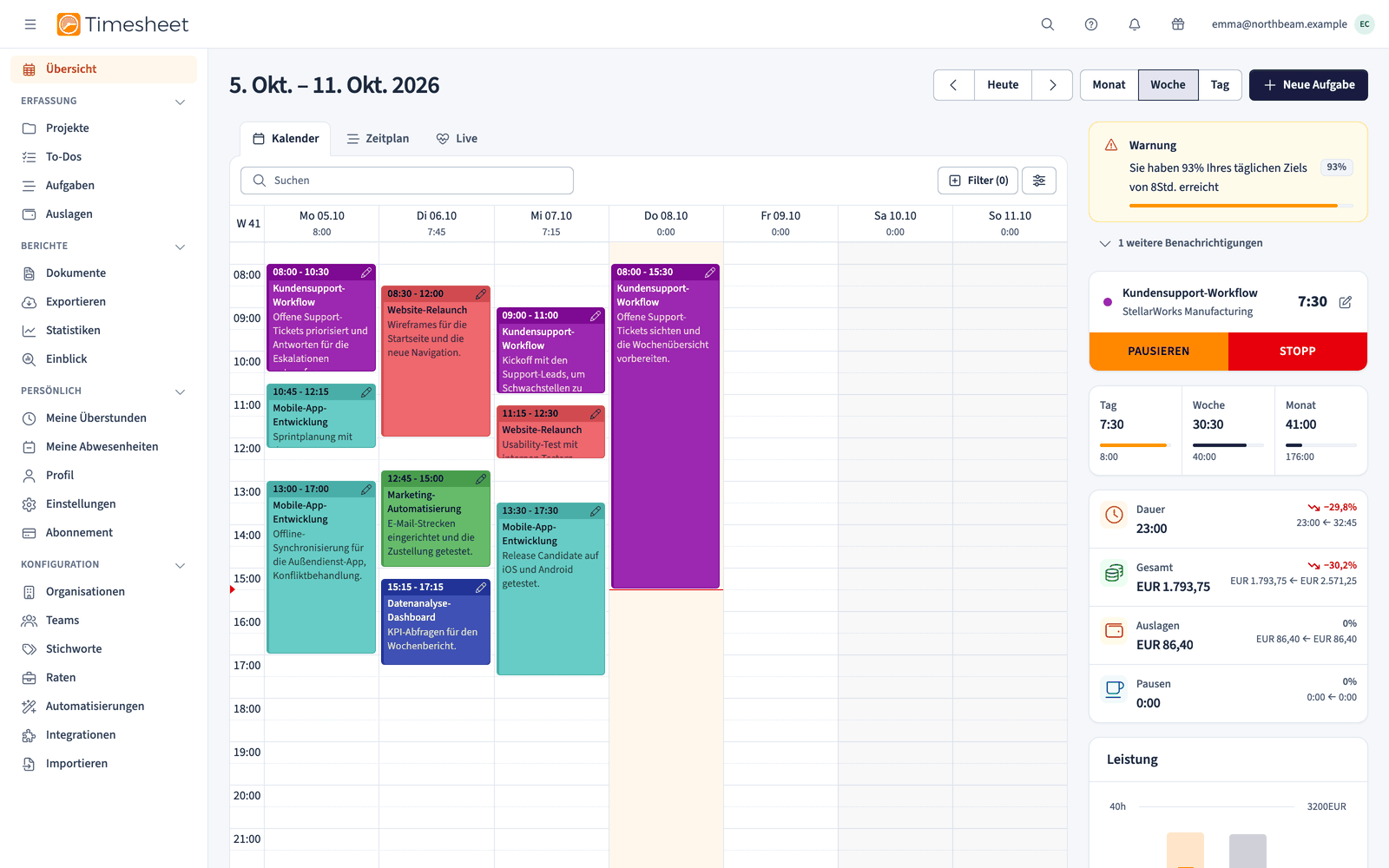Open the notifications bell icon

(1135, 24)
